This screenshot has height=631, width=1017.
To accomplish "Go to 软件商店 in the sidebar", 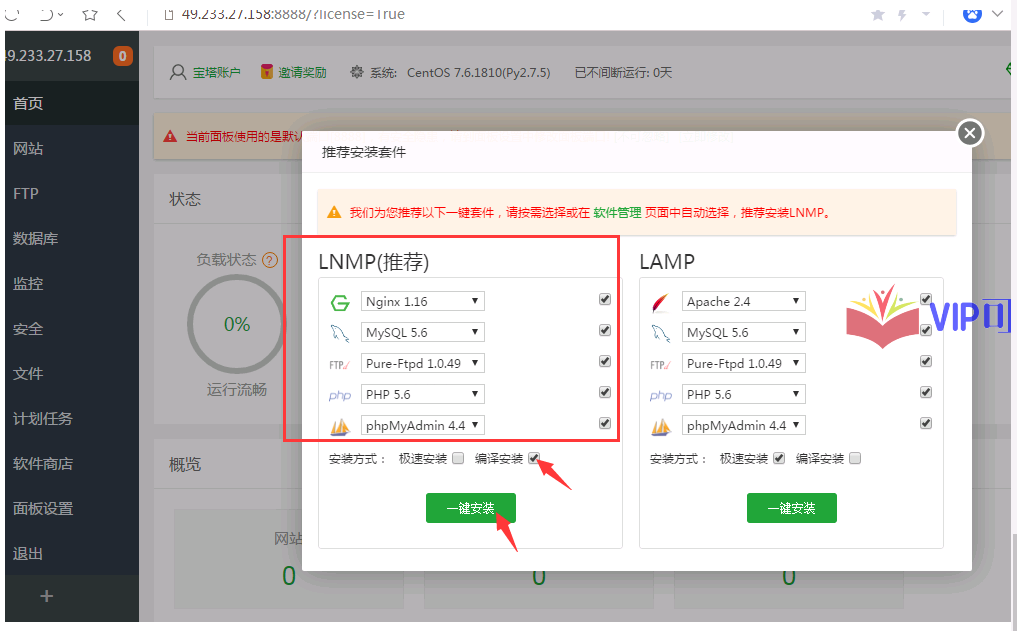I will click(43, 464).
